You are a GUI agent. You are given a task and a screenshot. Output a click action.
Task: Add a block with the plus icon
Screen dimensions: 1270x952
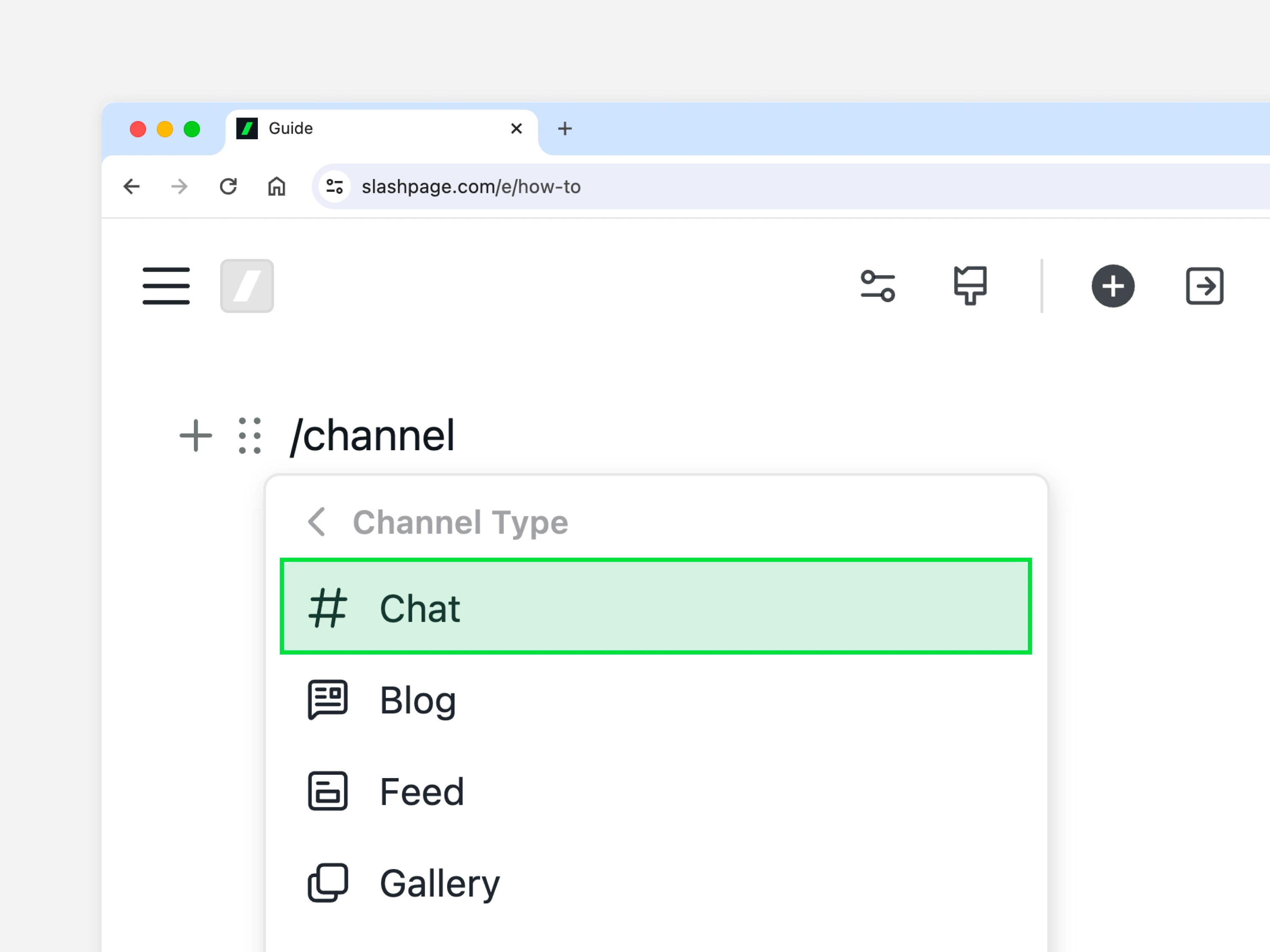pos(196,435)
